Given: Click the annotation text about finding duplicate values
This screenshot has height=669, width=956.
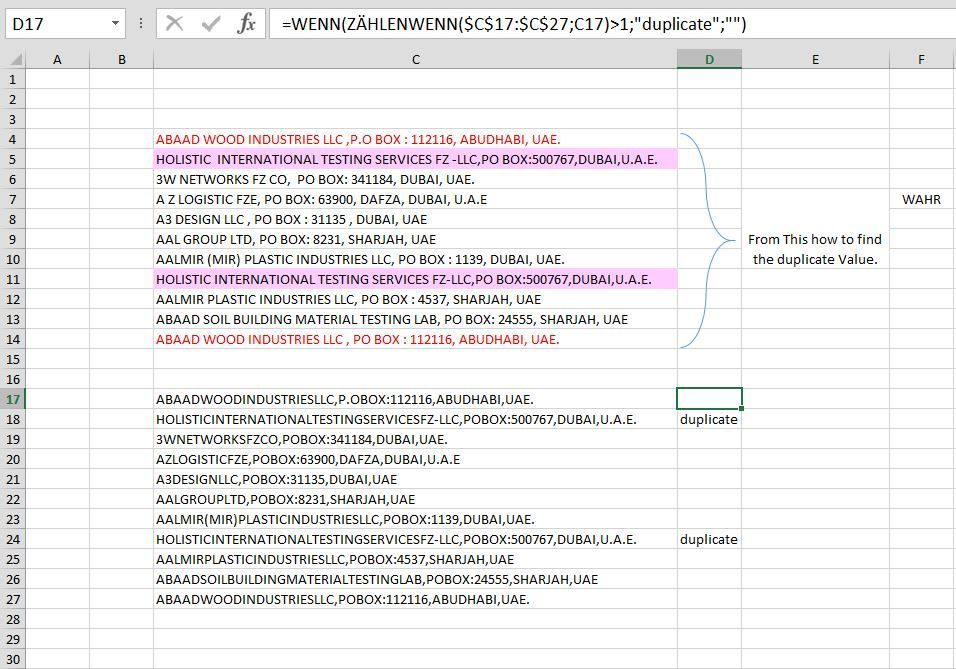Looking at the screenshot, I should coord(815,249).
